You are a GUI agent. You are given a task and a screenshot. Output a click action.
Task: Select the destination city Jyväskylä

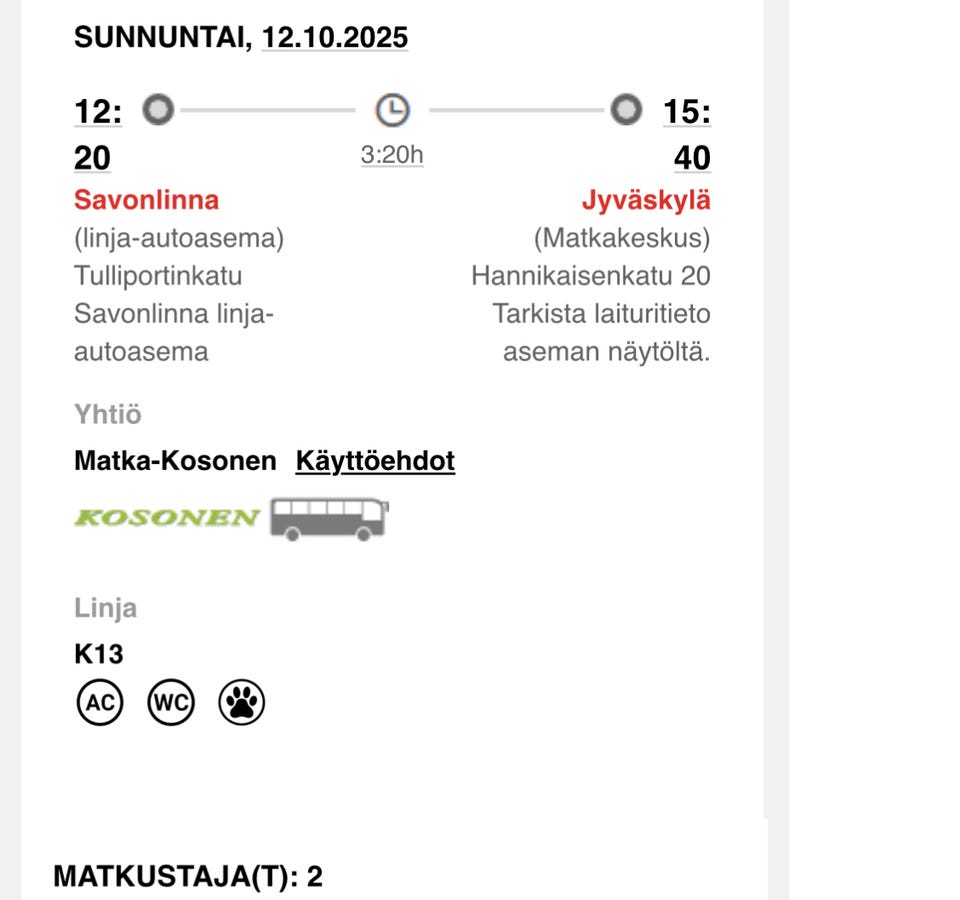tap(647, 199)
